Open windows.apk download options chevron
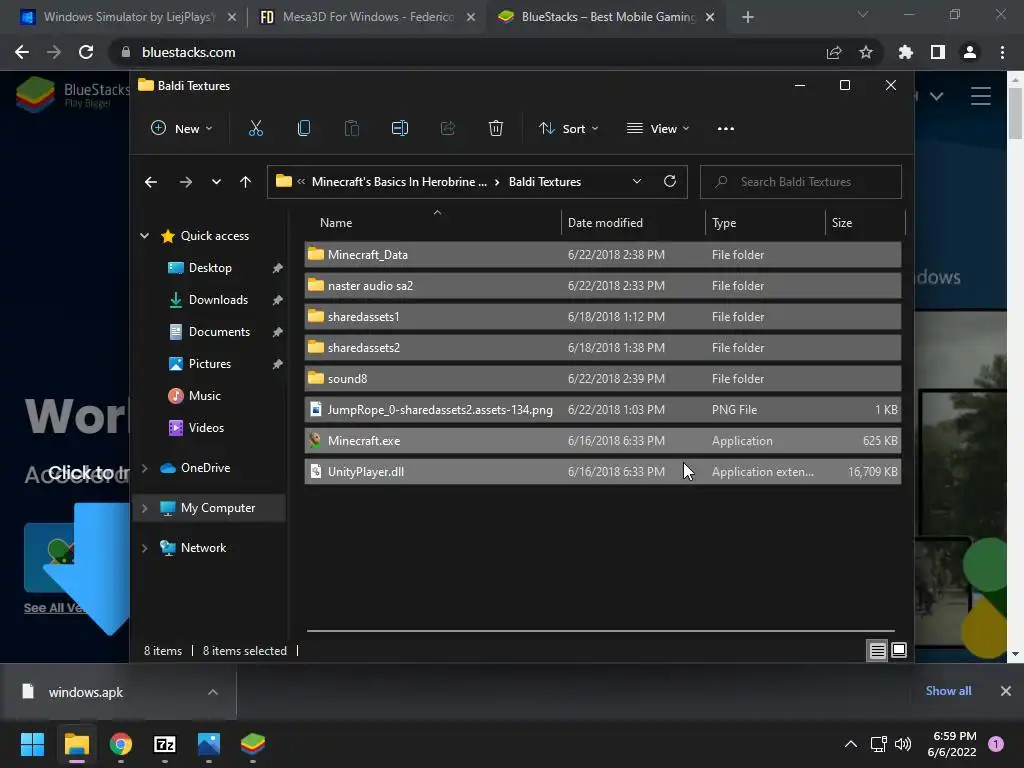Viewport: 1024px width, 768px height. pos(213,692)
